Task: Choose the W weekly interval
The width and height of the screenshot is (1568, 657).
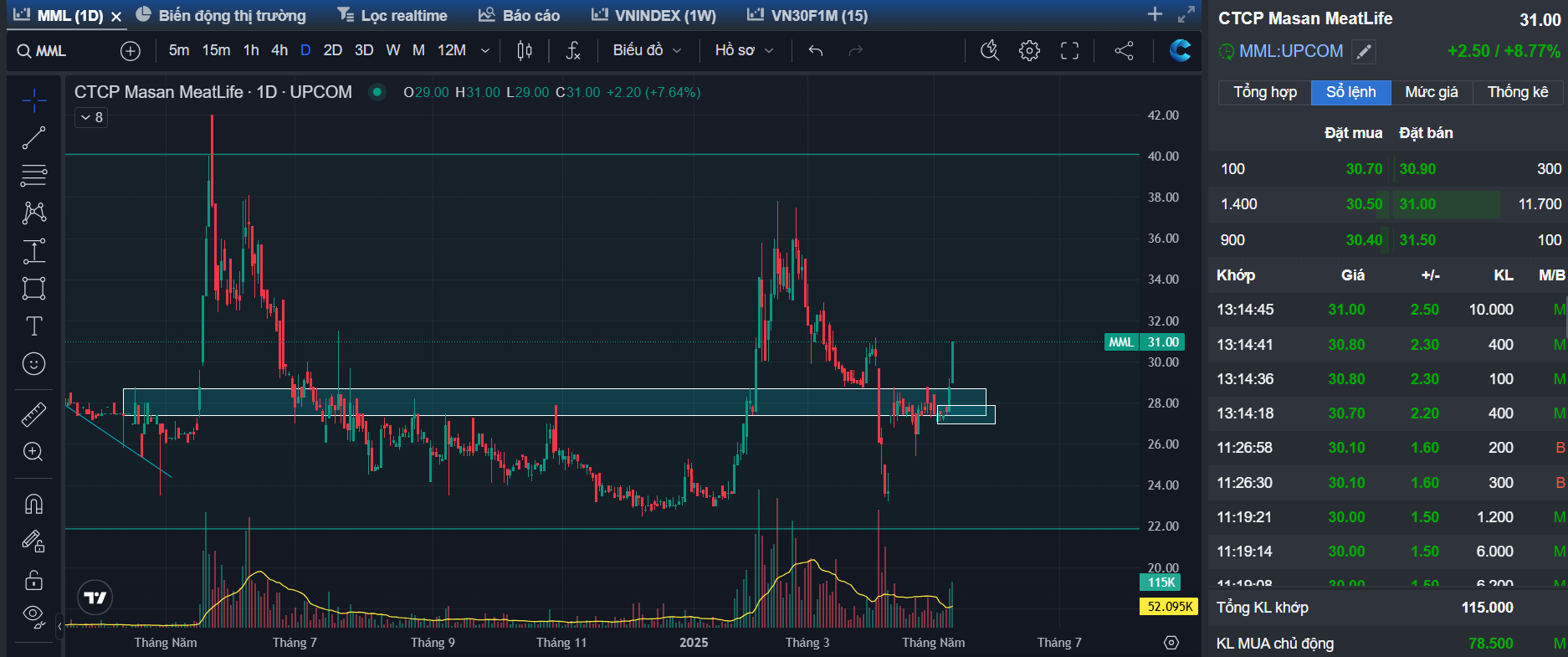Action: [x=393, y=51]
